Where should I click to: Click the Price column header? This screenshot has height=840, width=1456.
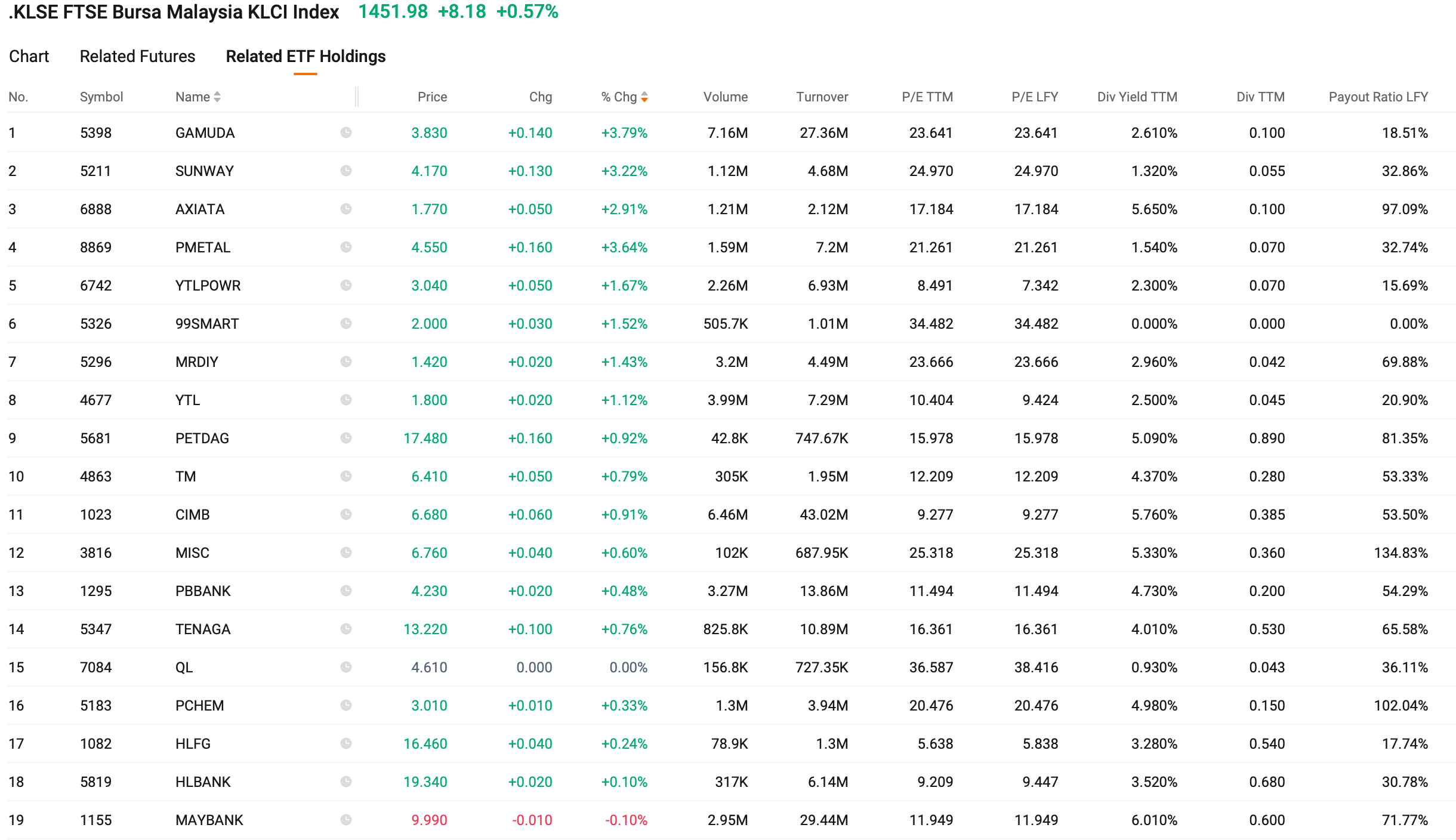pyautogui.click(x=432, y=97)
